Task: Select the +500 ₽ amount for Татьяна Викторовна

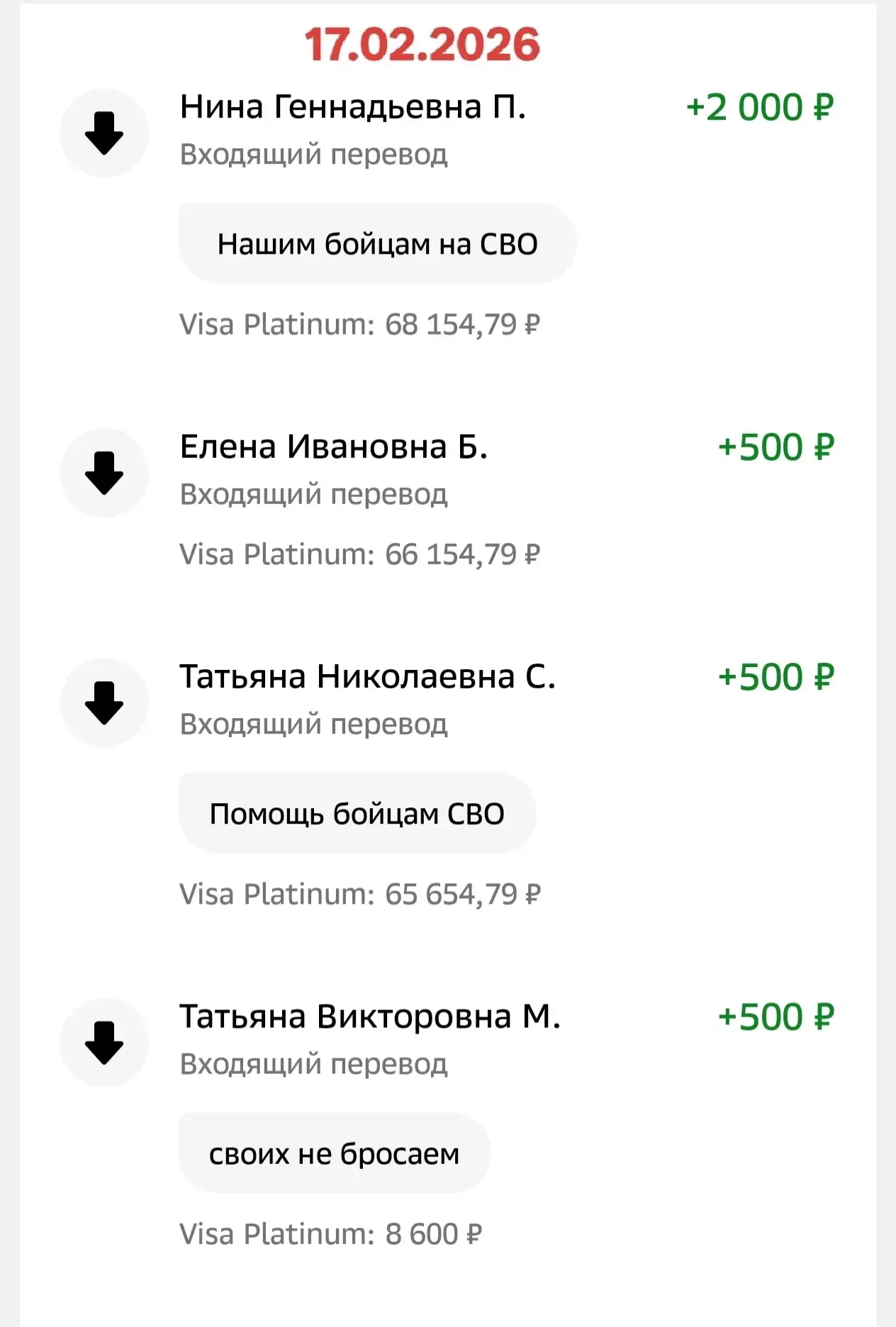Action: [x=775, y=1018]
